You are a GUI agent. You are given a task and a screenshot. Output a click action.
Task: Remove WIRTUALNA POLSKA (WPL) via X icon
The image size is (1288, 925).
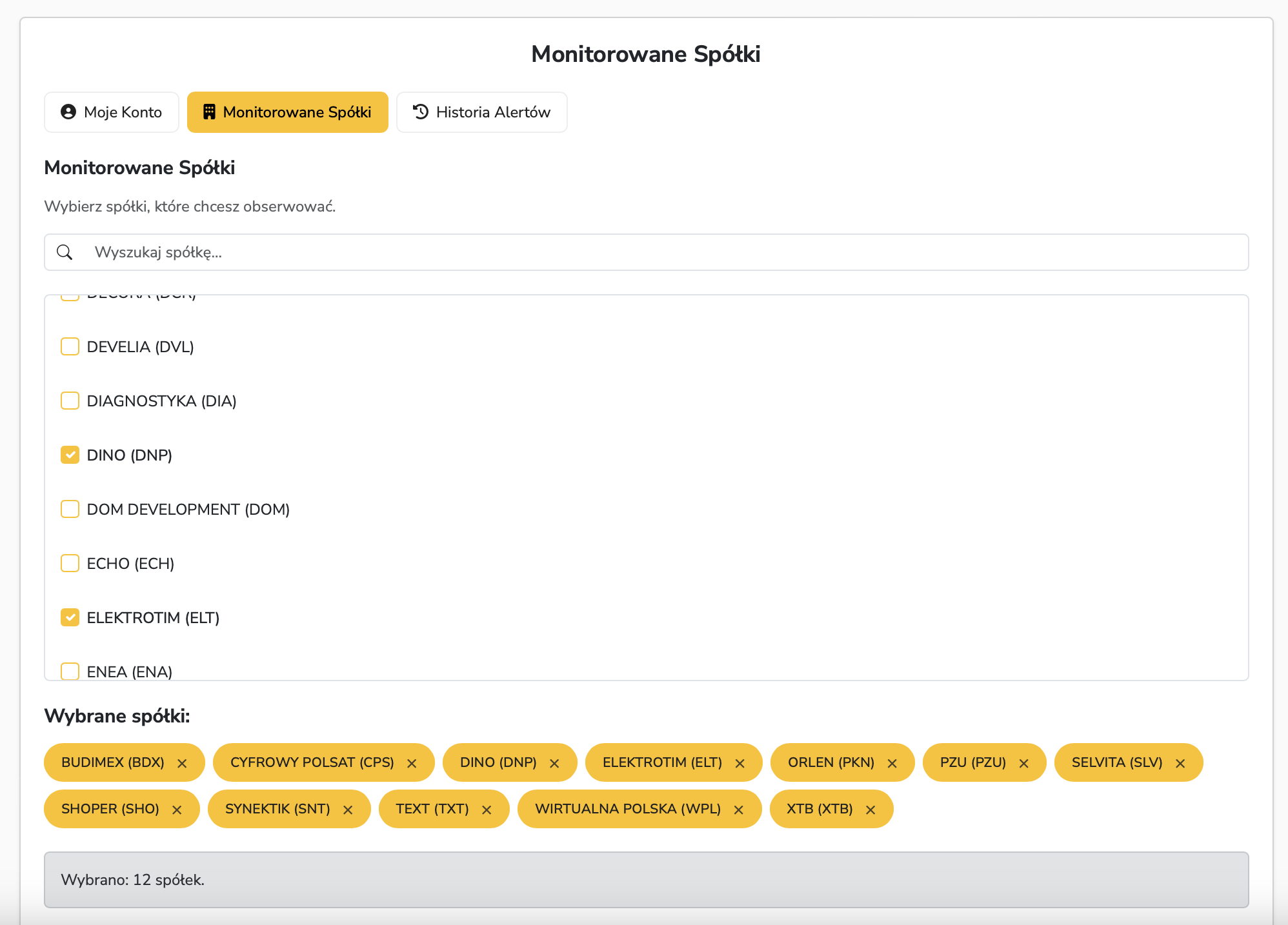739,810
